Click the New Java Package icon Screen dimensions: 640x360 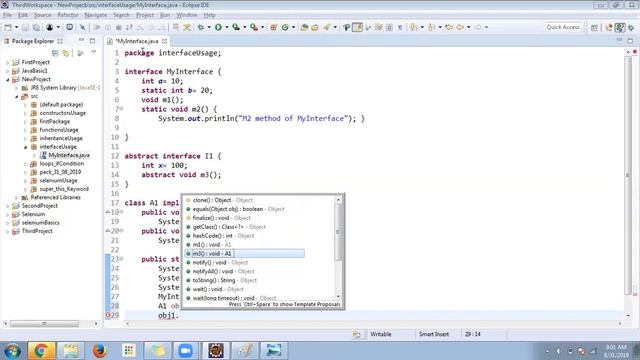[273, 27]
